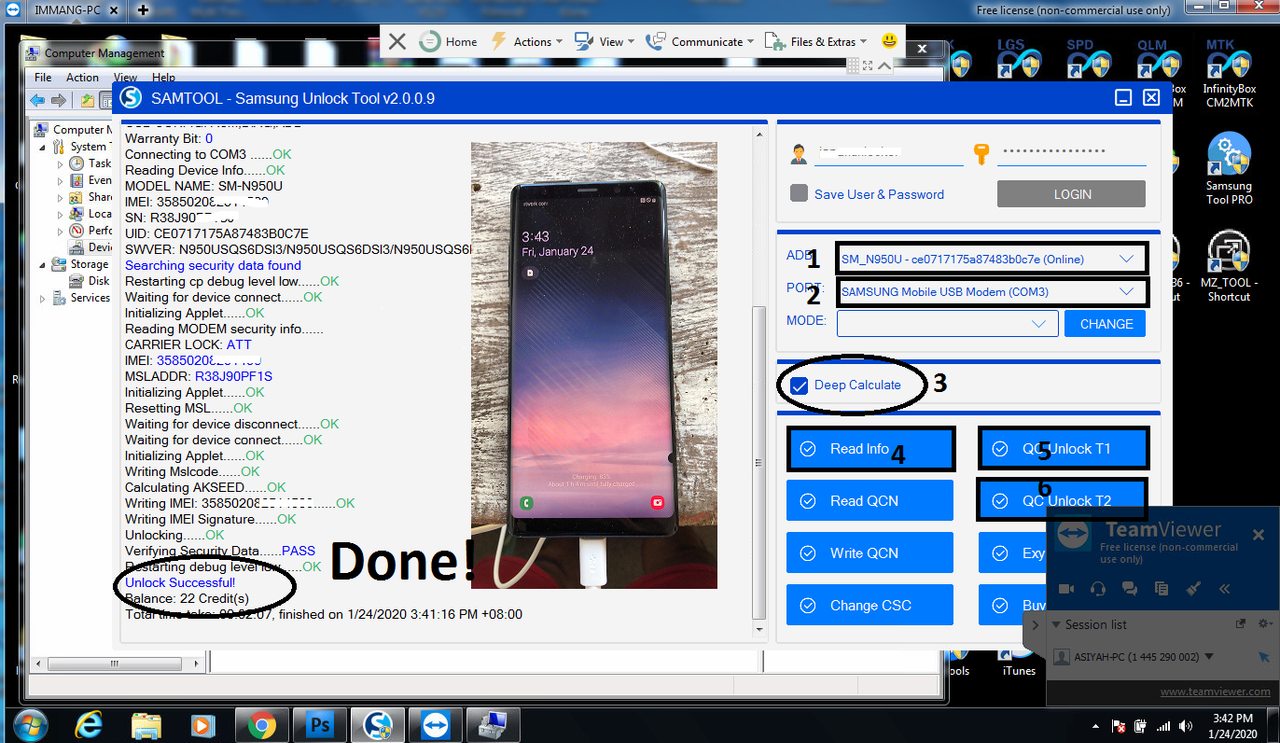Open file box icon in TeamViewer panel

click(x=1161, y=589)
